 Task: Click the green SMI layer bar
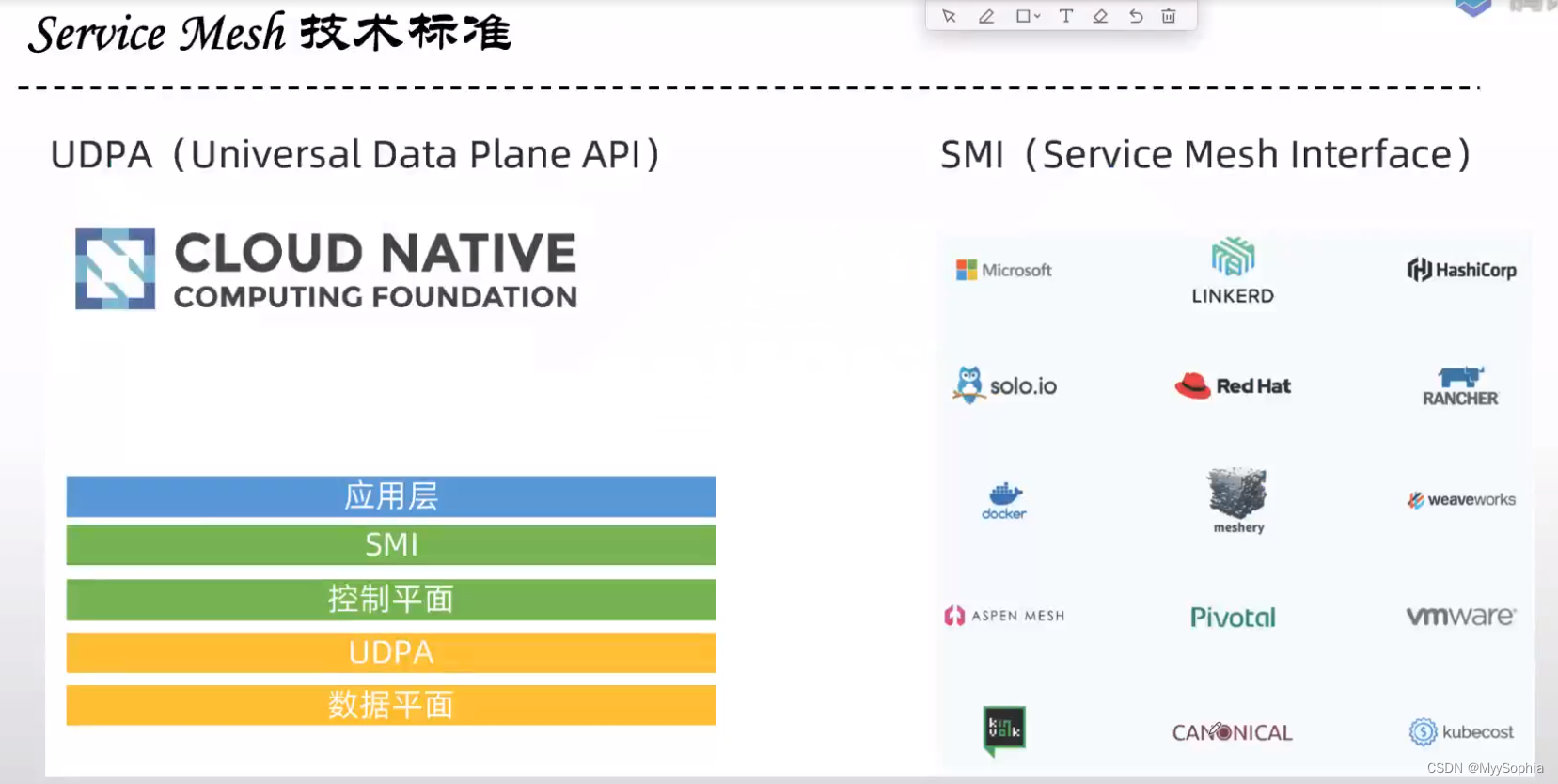pos(391,545)
